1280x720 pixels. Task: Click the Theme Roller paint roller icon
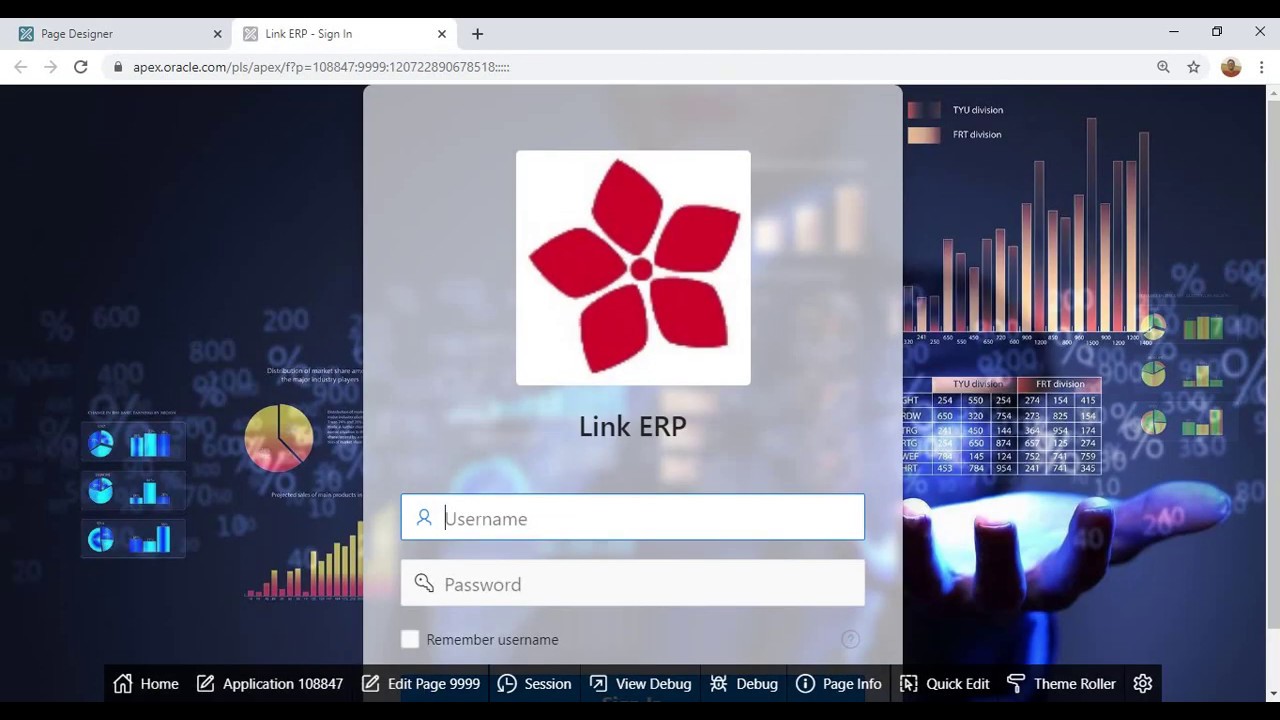(1016, 684)
